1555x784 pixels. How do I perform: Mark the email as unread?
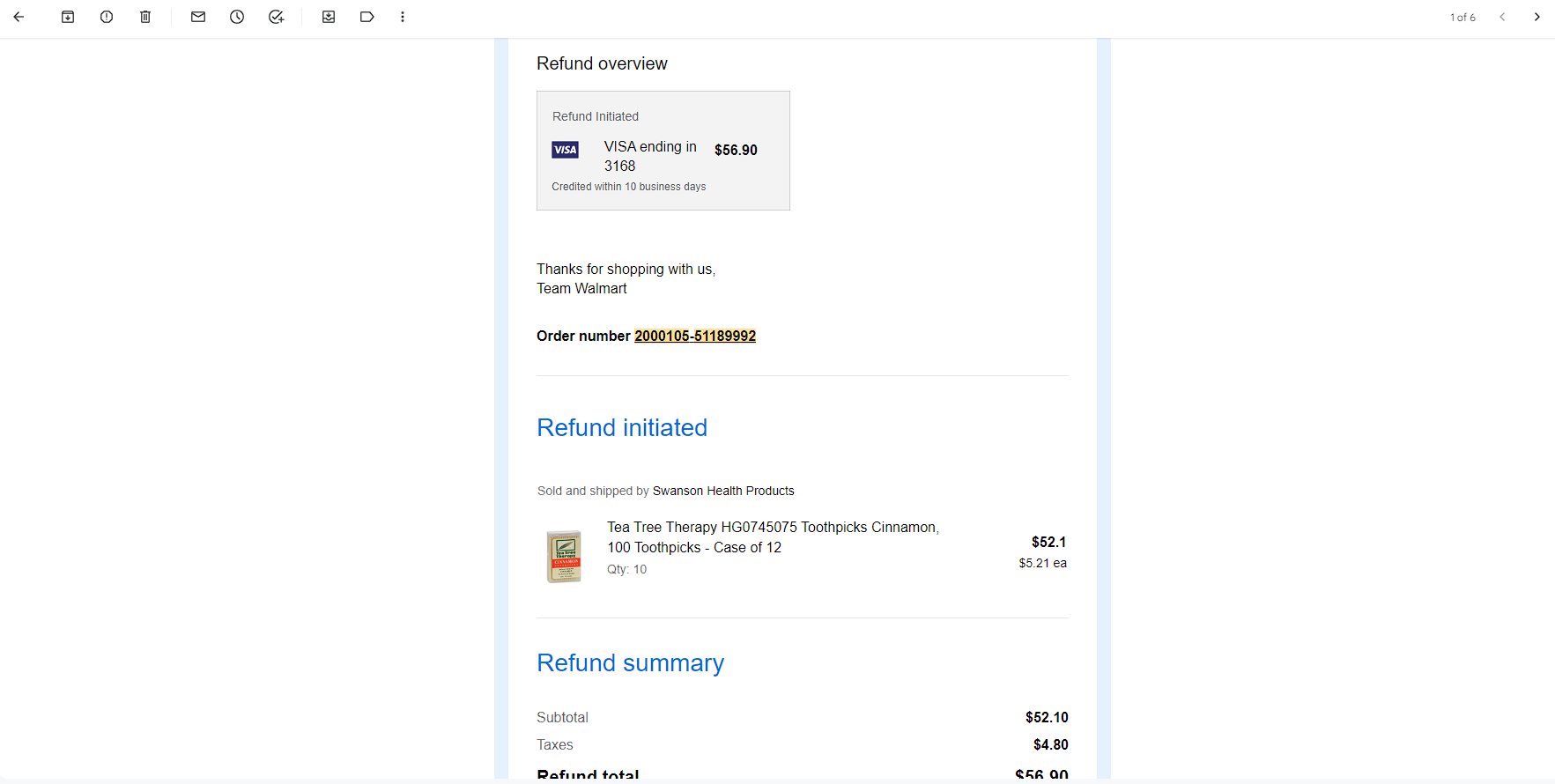click(x=198, y=17)
